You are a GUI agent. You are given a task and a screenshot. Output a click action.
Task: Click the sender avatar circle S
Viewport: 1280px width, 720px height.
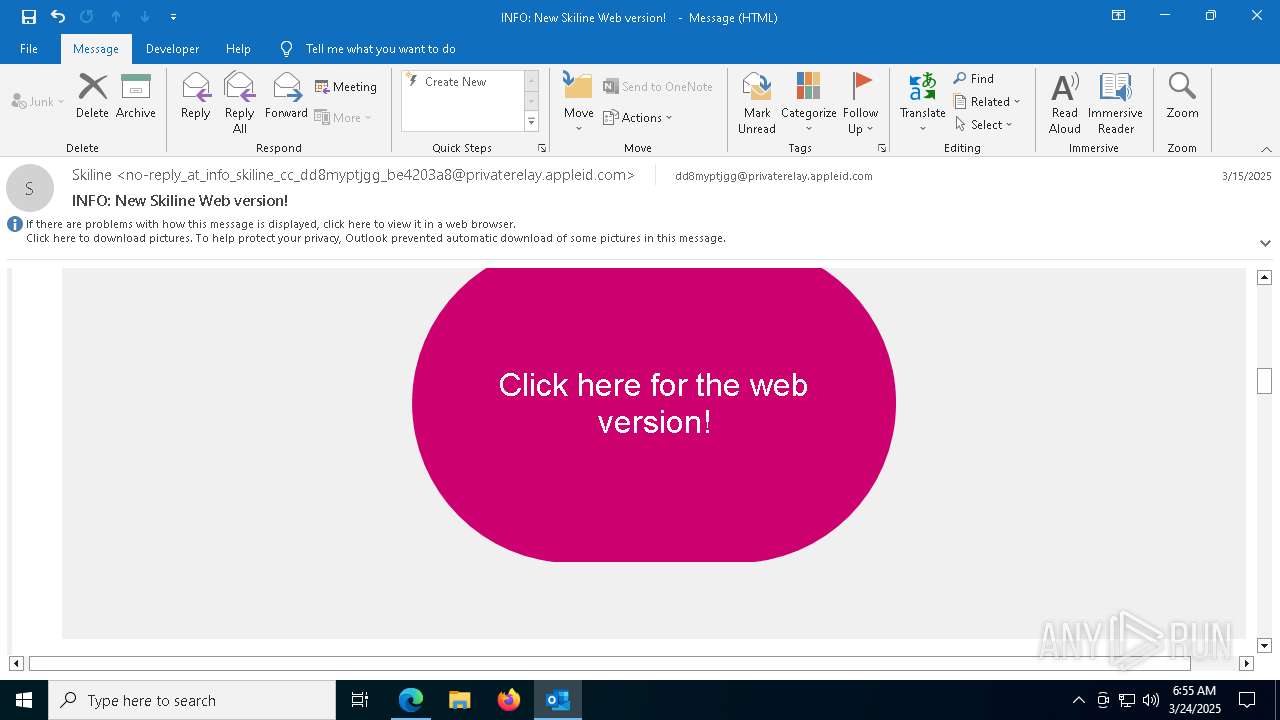point(30,188)
